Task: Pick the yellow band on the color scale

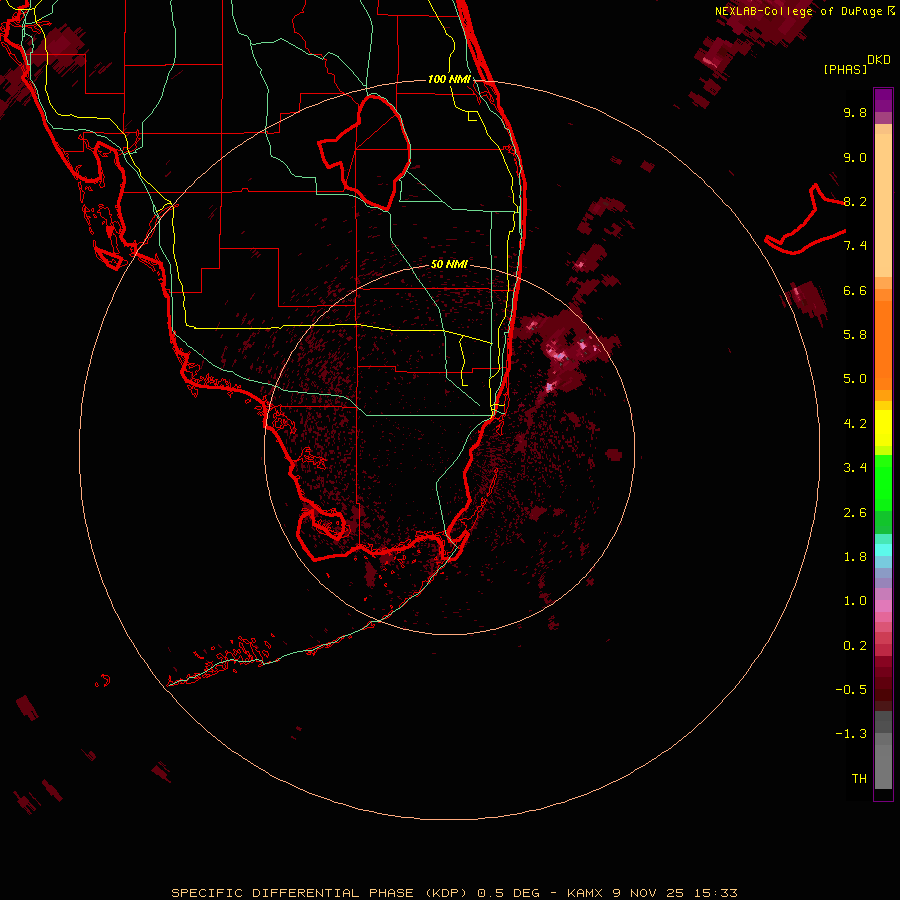Action: click(x=883, y=428)
